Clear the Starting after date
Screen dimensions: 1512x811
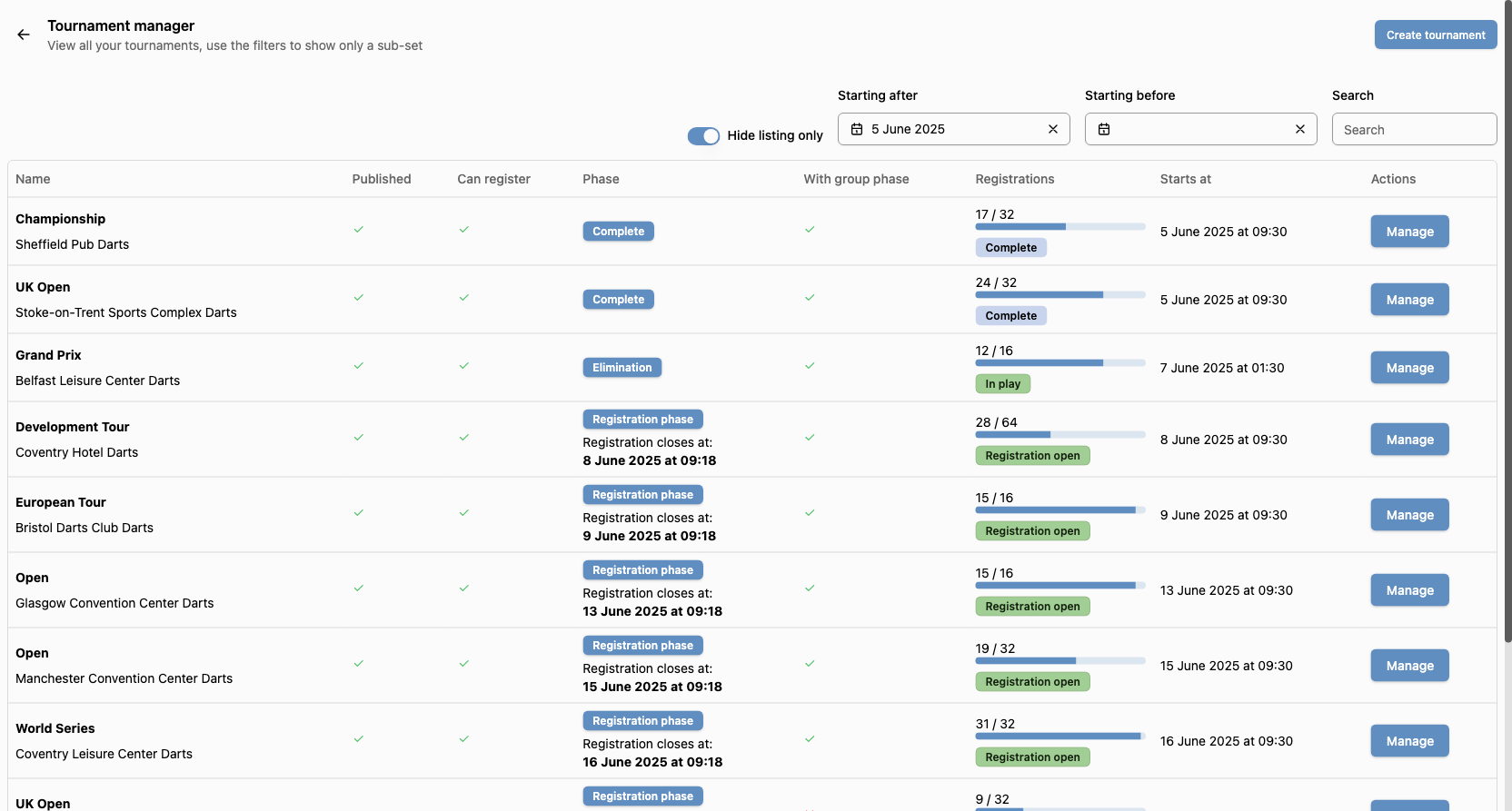click(x=1052, y=129)
